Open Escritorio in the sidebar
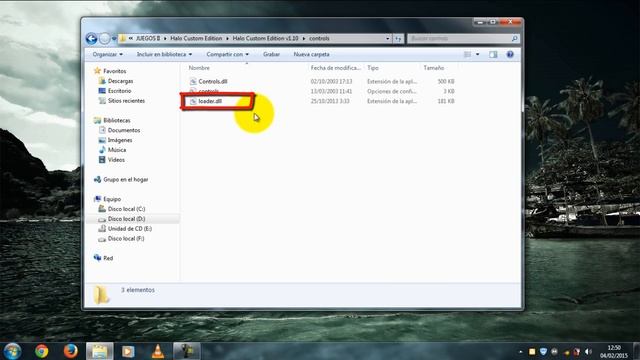The width and height of the screenshot is (640, 360). [x=120, y=91]
